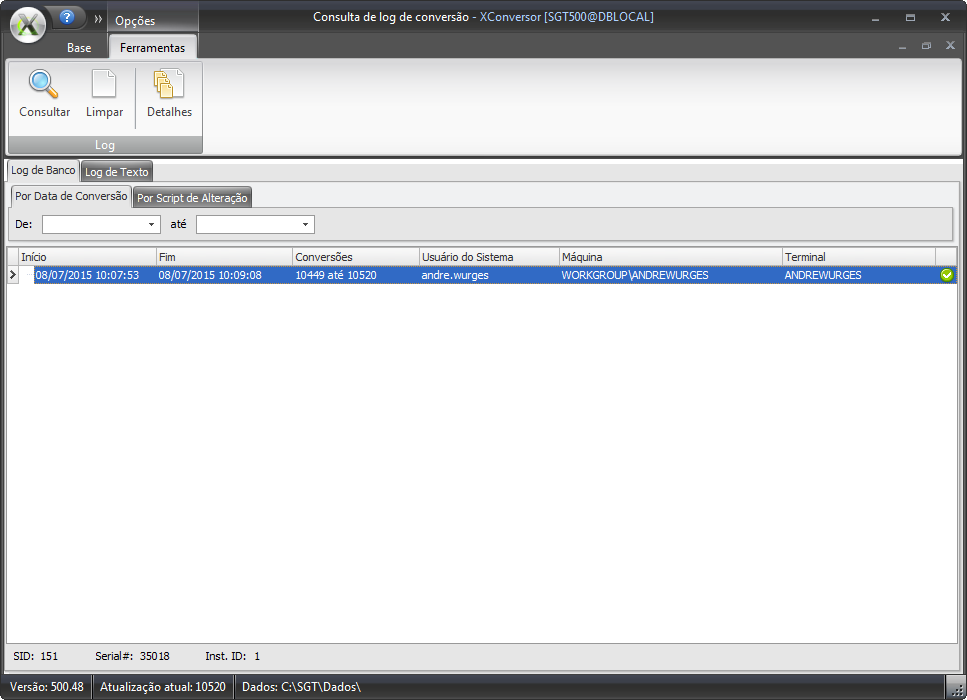Click the Consultar magnifier icon
Image resolution: width=967 pixels, height=700 pixels.
pos(44,85)
